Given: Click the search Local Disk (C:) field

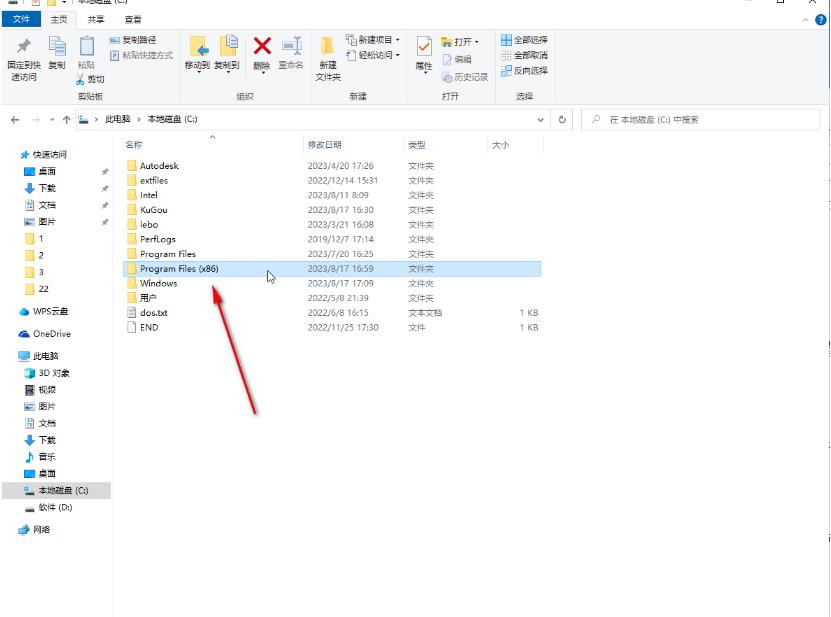Looking at the screenshot, I should [x=701, y=120].
